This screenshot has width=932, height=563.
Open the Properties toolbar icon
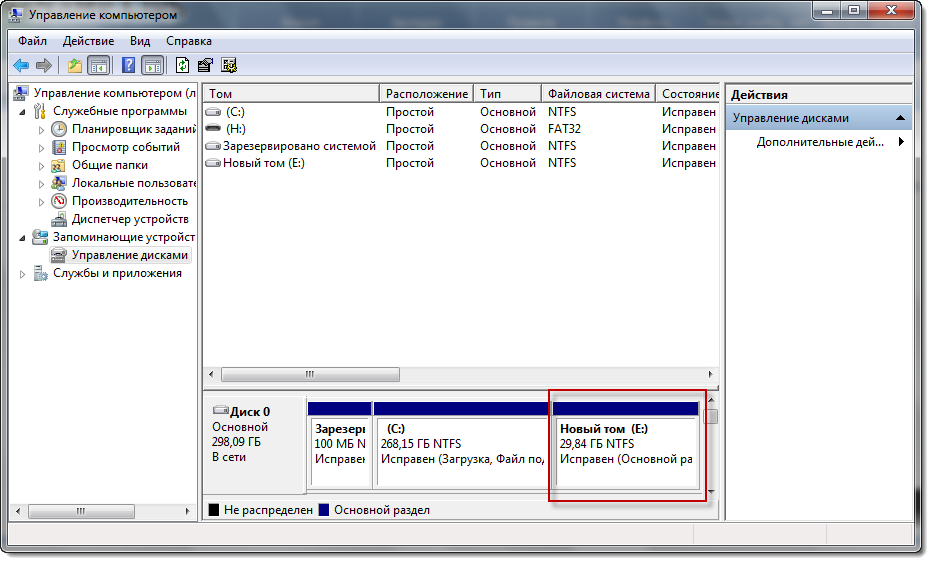(205, 65)
